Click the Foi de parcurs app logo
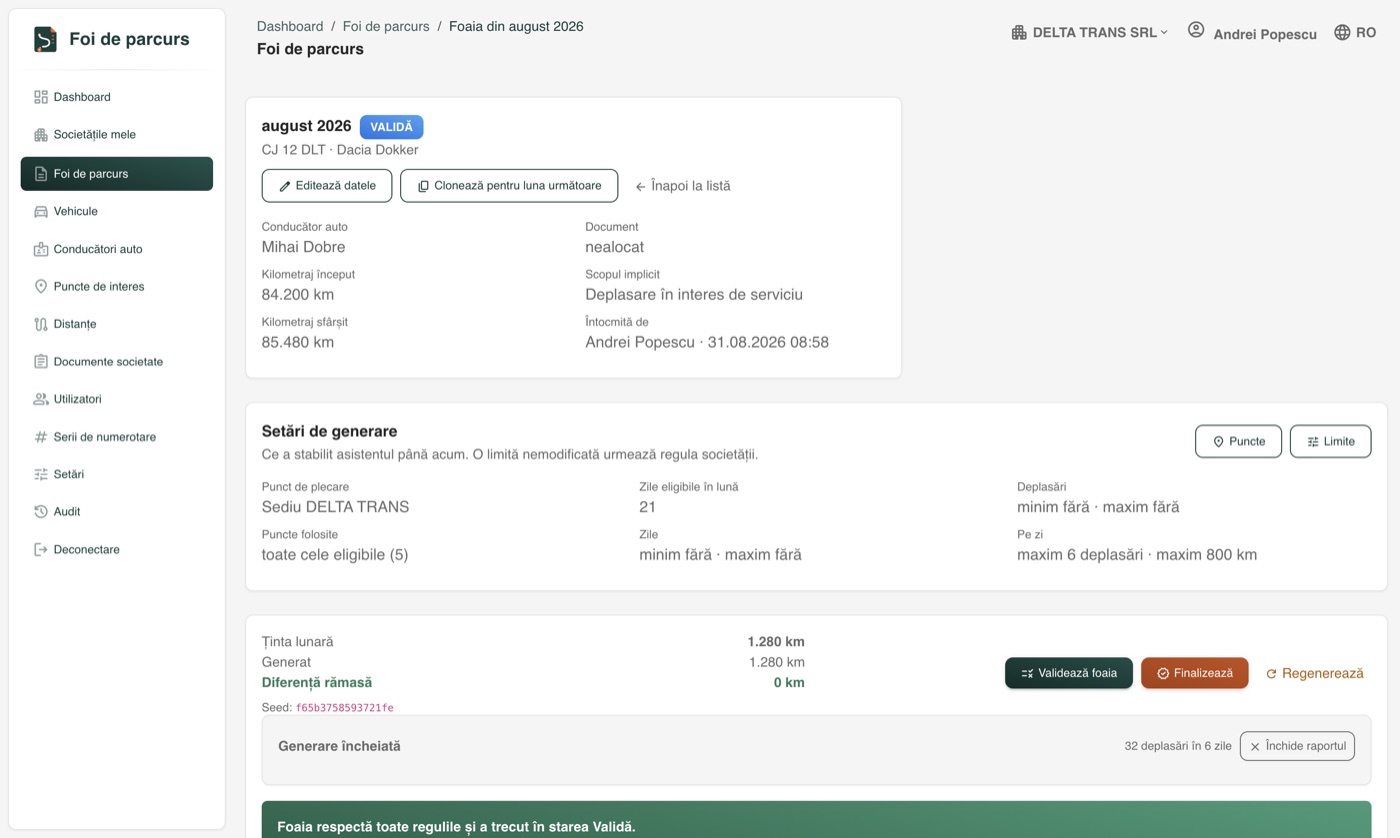Image resolution: width=1400 pixels, height=838 pixels. tap(45, 39)
